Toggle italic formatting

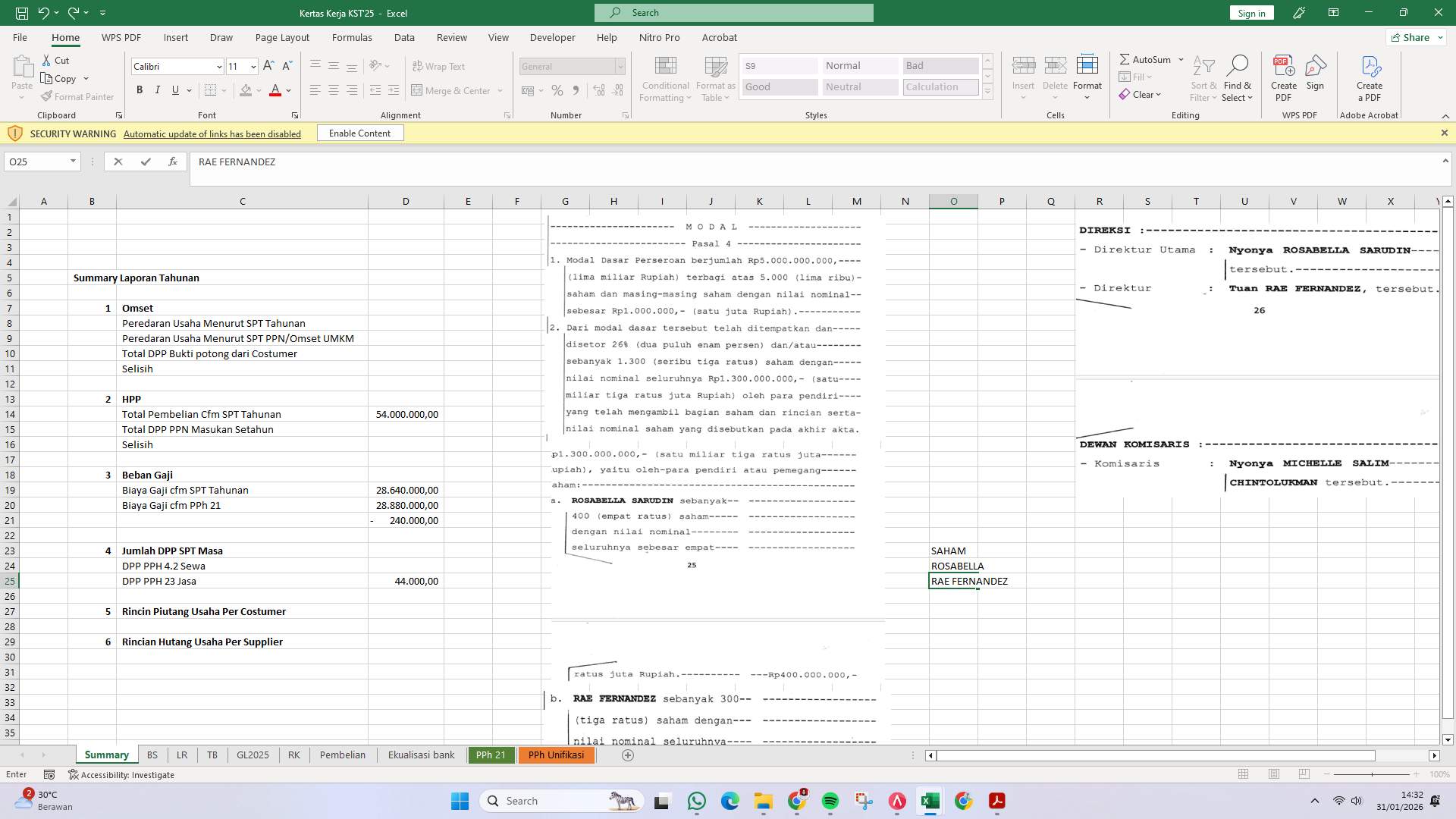[158, 89]
